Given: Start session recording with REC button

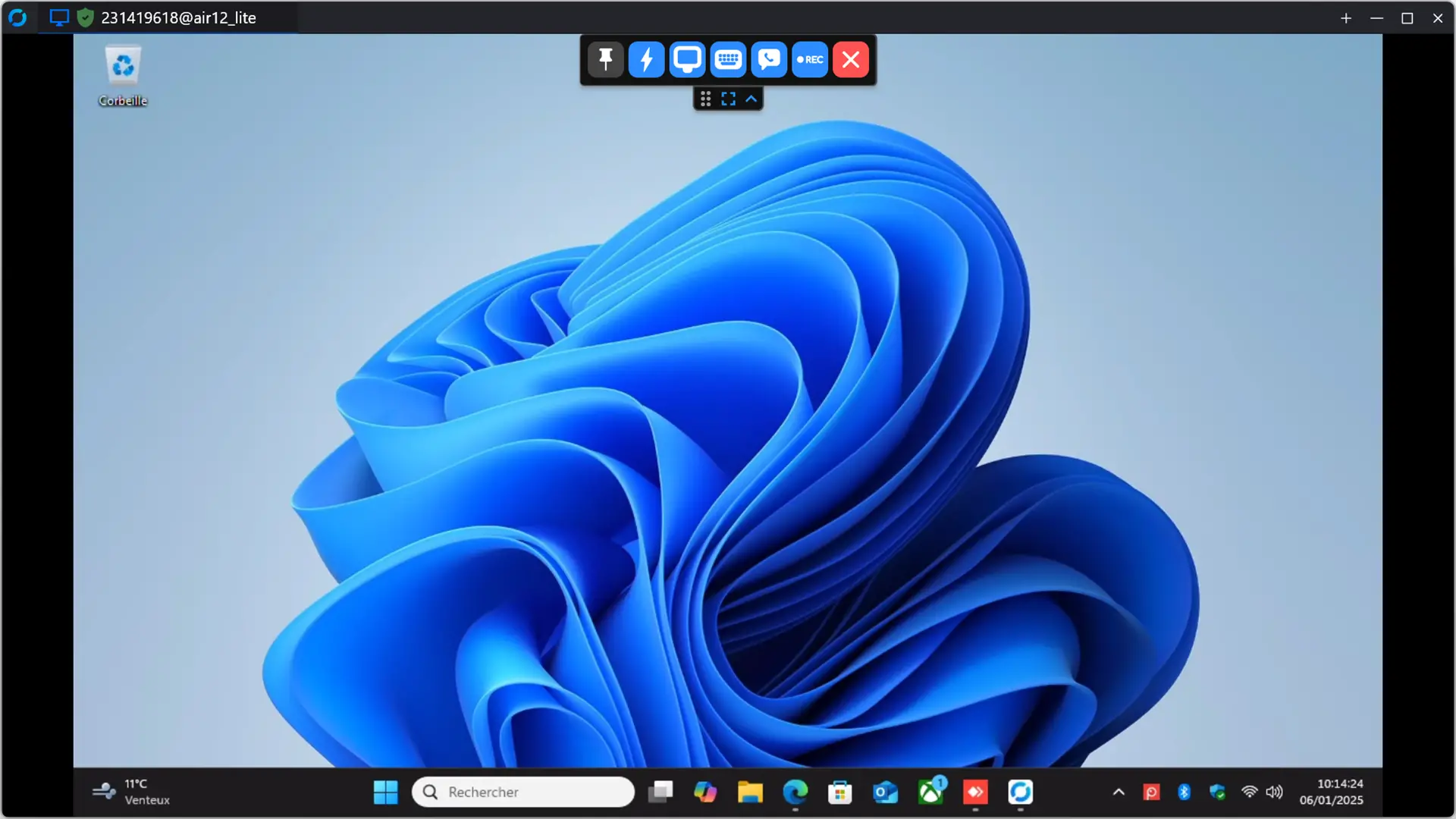Looking at the screenshot, I should (810, 59).
